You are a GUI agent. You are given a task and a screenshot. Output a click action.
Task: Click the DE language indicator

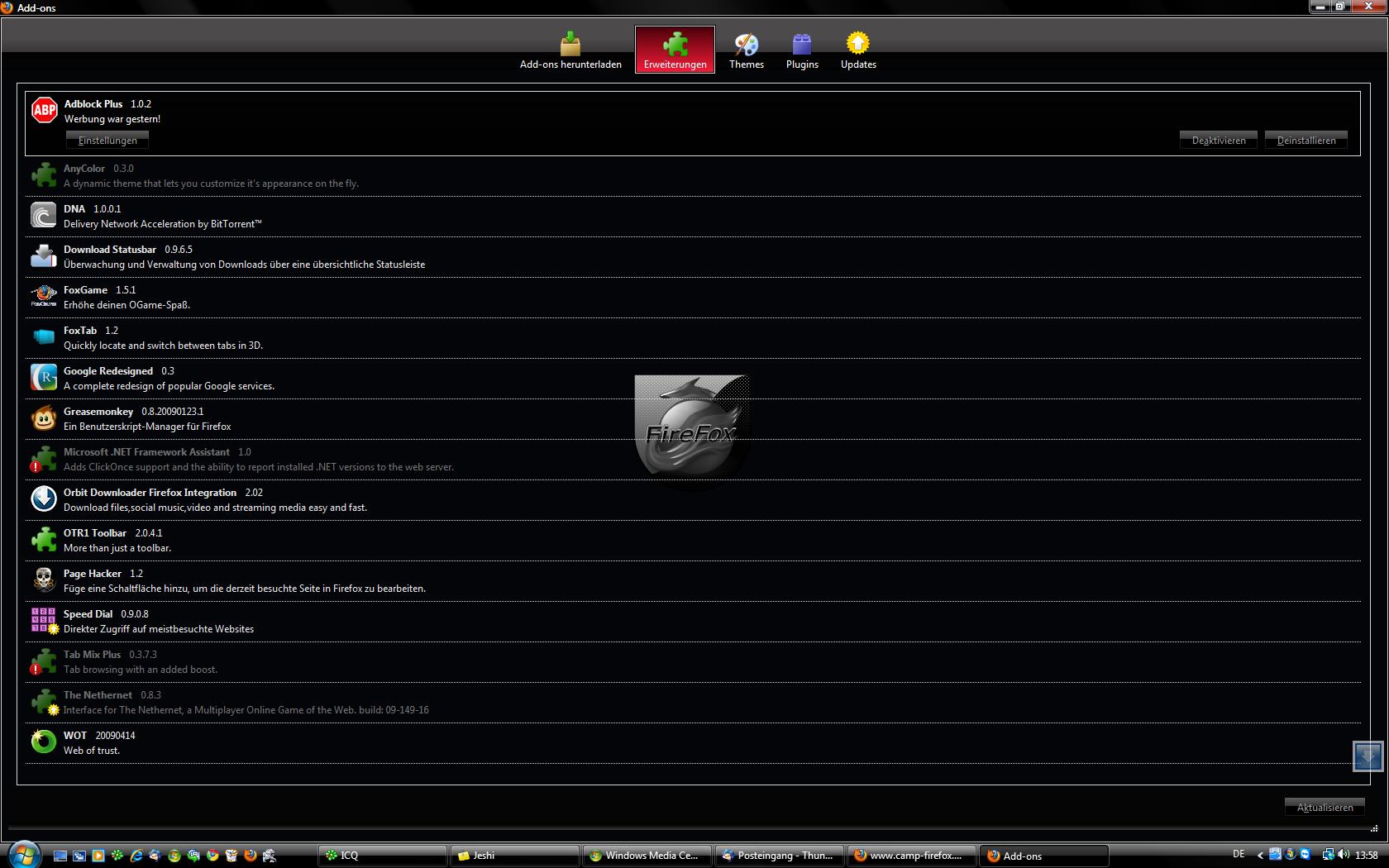tap(1239, 855)
